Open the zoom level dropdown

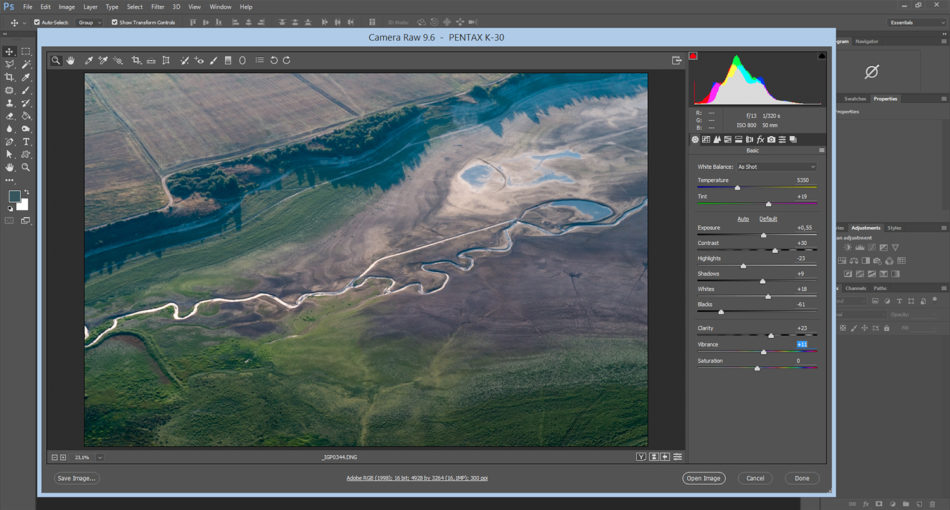pyautogui.click(x=100, y=457)
